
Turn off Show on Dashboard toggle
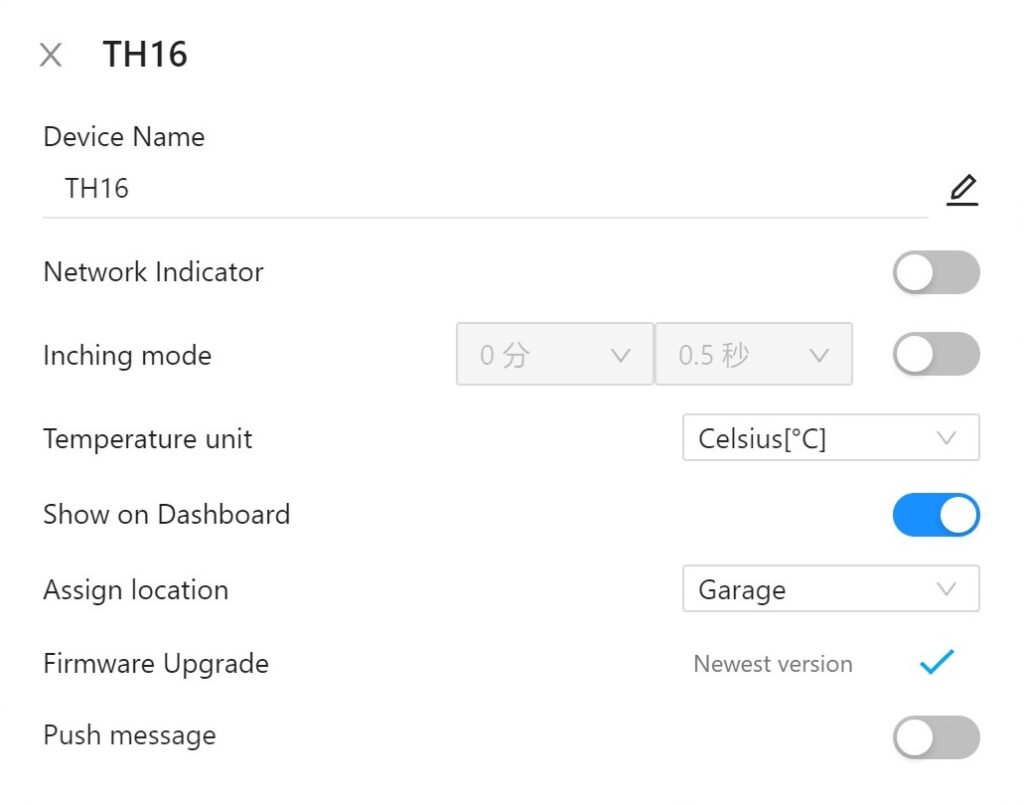coord(936,514)
